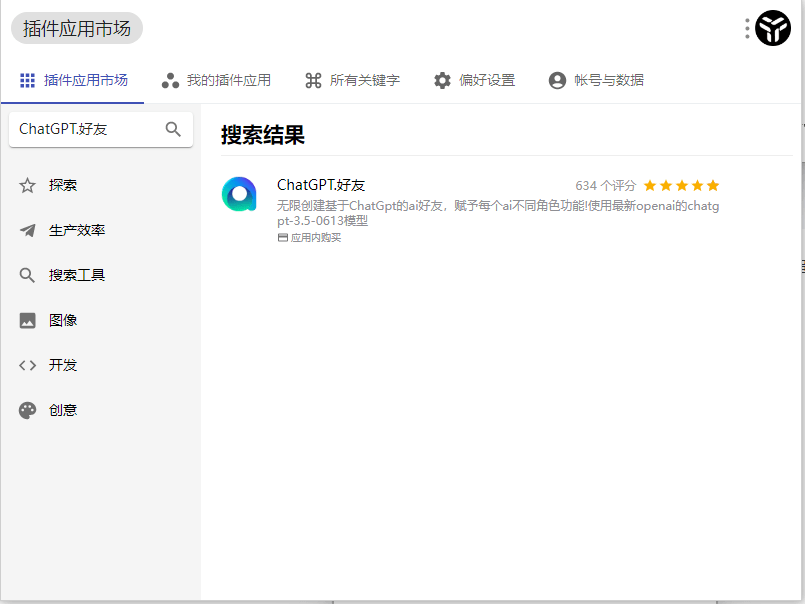Viewport: 805px width, 604px height.
Task: Click the magnifier icon inside the search box
Action: point(173,129)
